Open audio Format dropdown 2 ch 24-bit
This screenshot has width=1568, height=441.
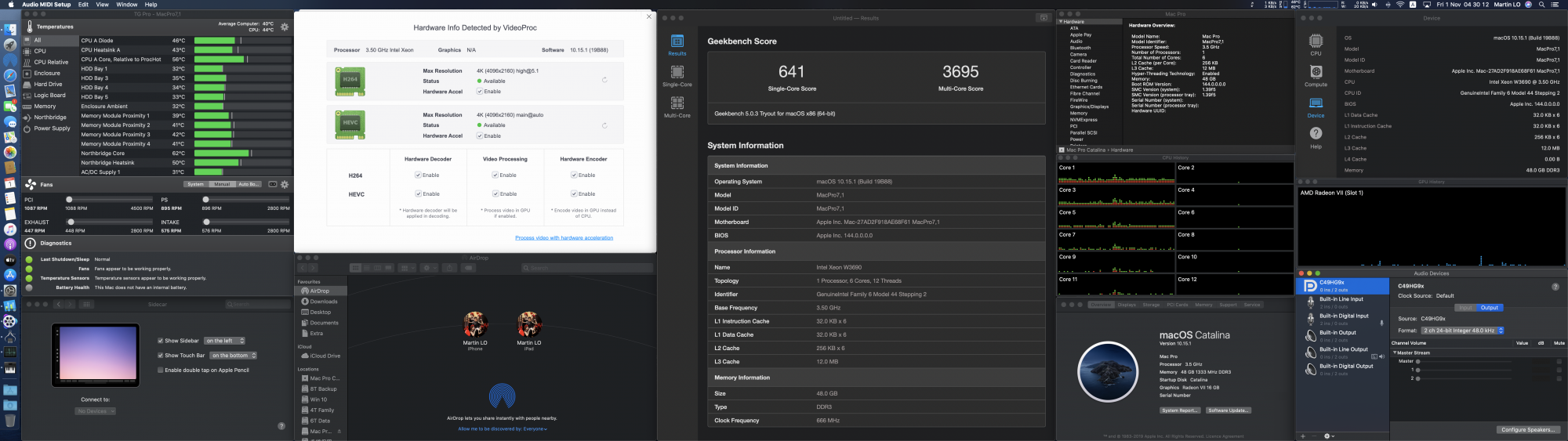coord(1463,331)
